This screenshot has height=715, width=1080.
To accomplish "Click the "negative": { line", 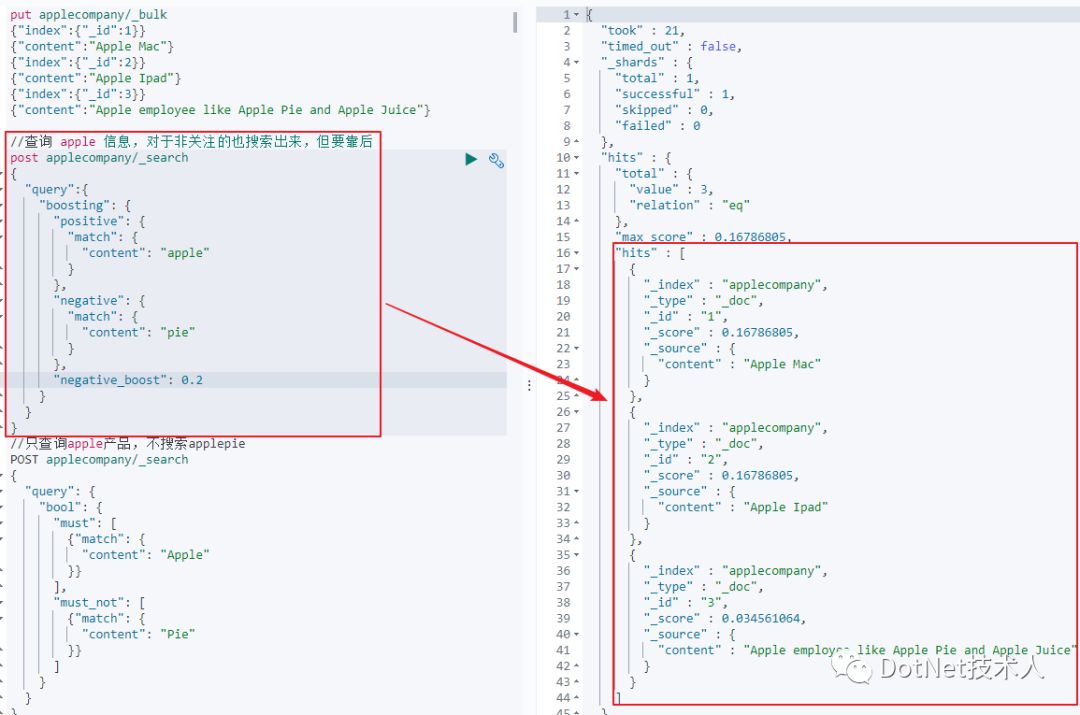I will 99,301.
